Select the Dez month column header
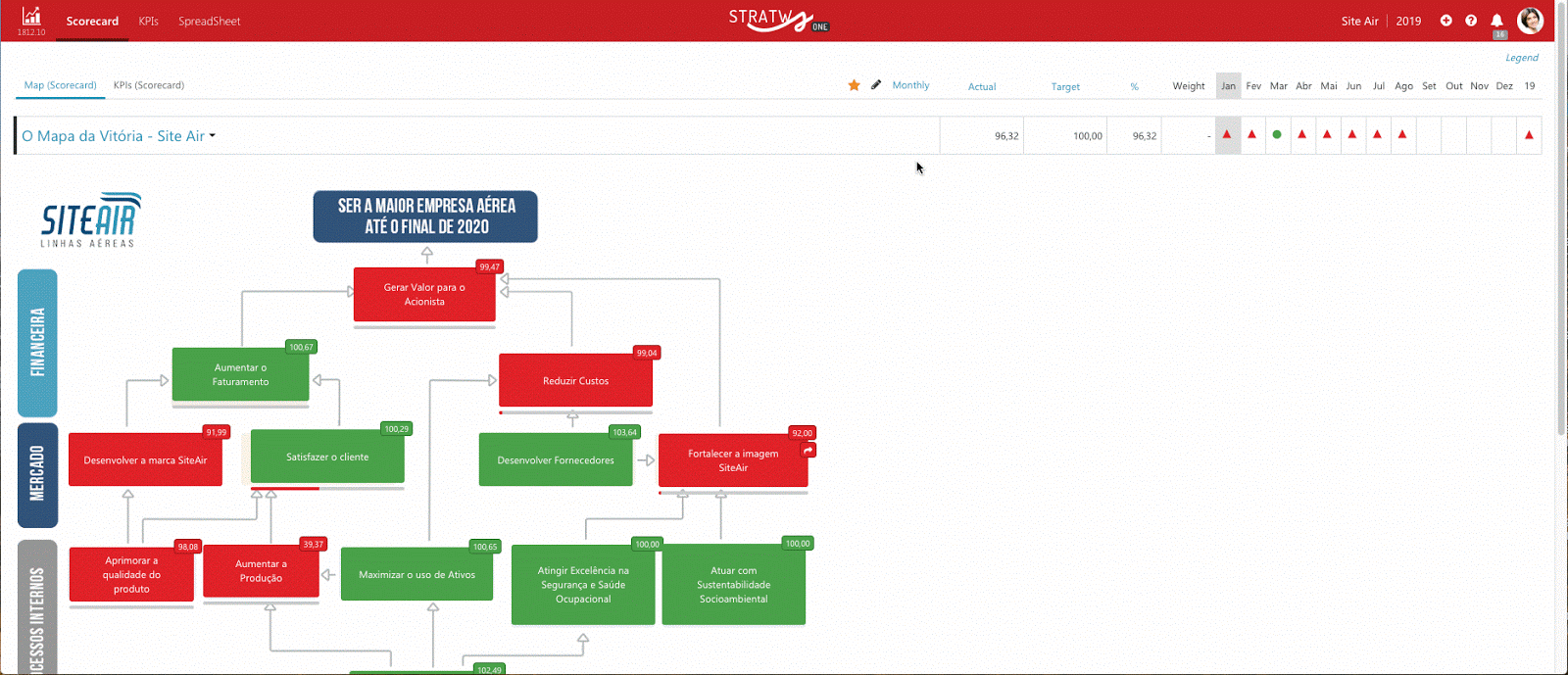The width and height of the screenshot is (1568, 675). click(x=1504, y=86)
